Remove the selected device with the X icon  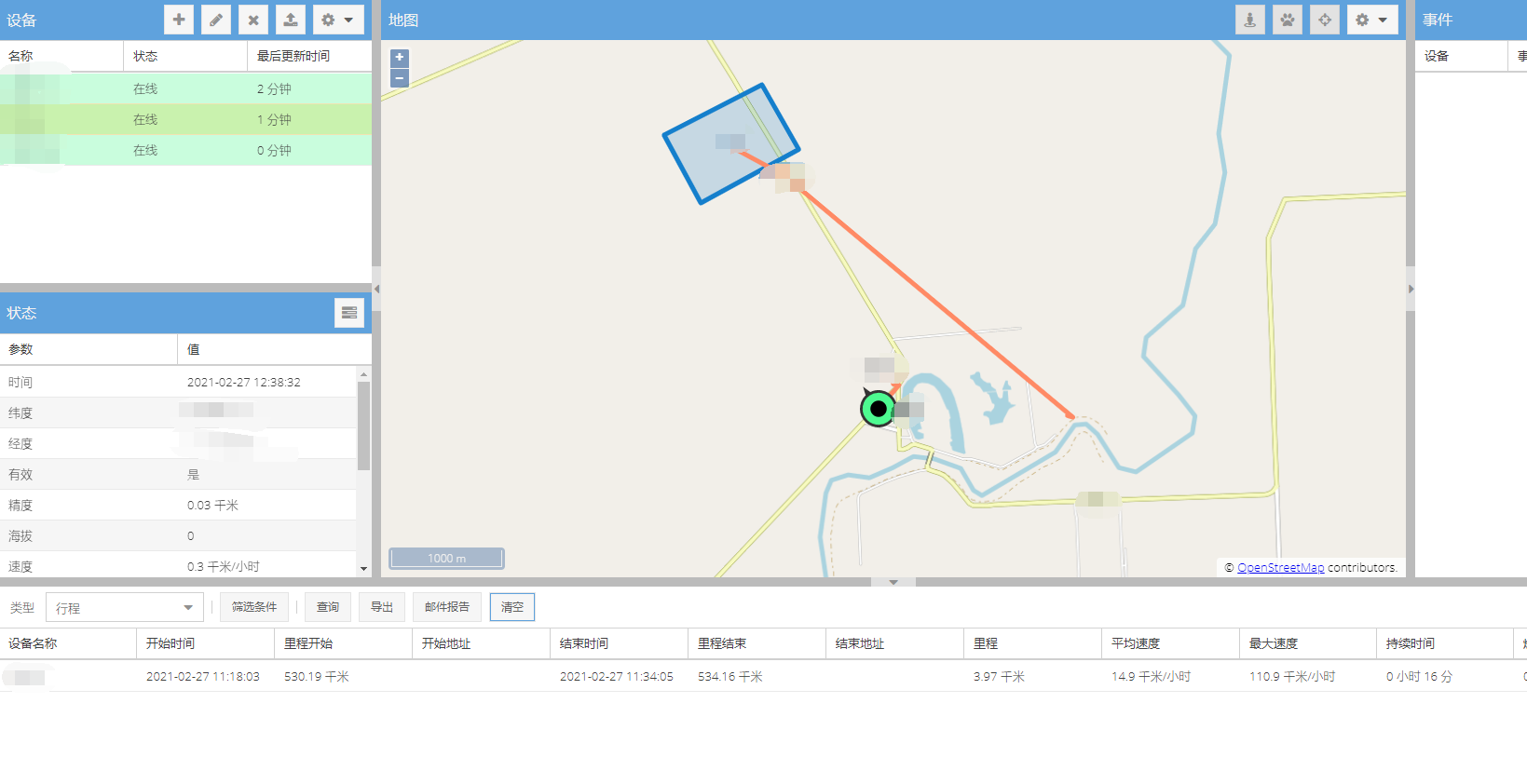(253, 20)
